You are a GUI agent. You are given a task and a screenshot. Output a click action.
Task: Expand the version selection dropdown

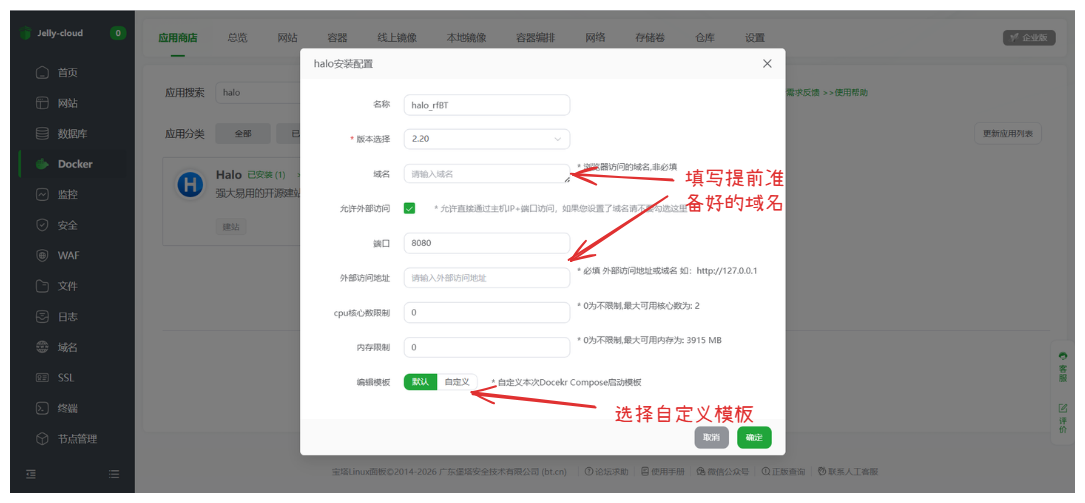486,139
